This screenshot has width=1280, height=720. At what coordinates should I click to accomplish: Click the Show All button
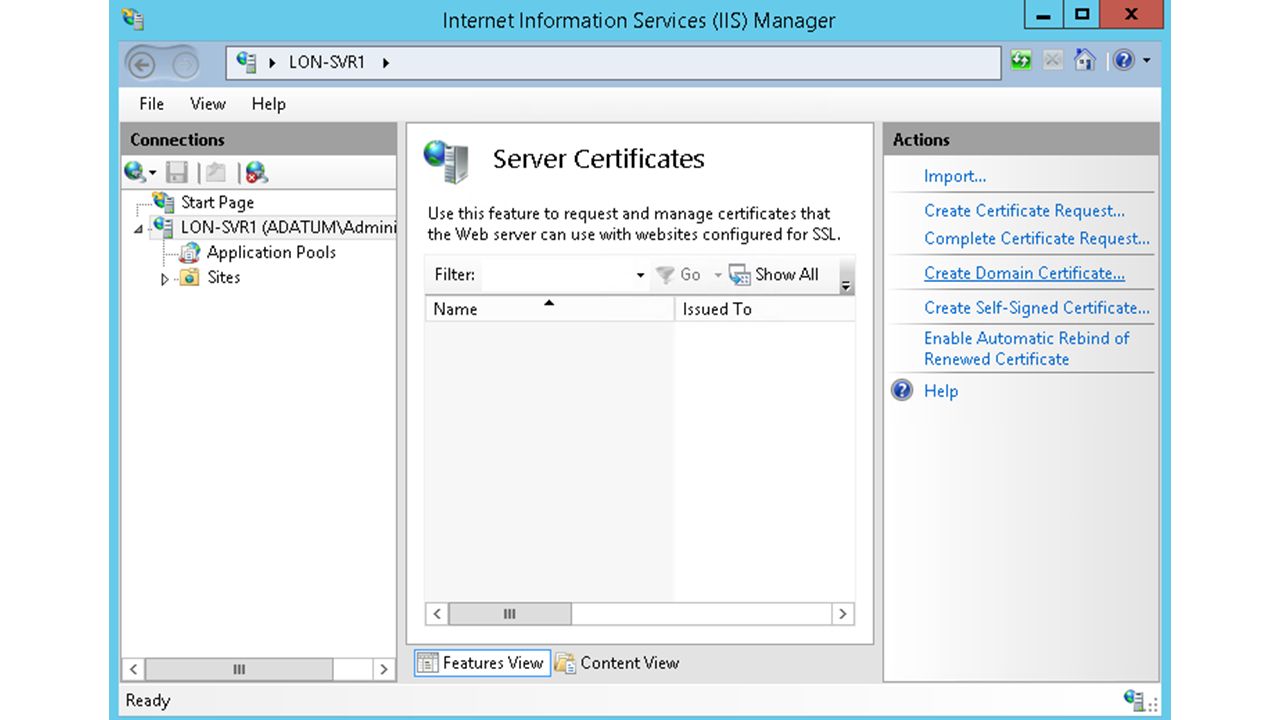774,275
